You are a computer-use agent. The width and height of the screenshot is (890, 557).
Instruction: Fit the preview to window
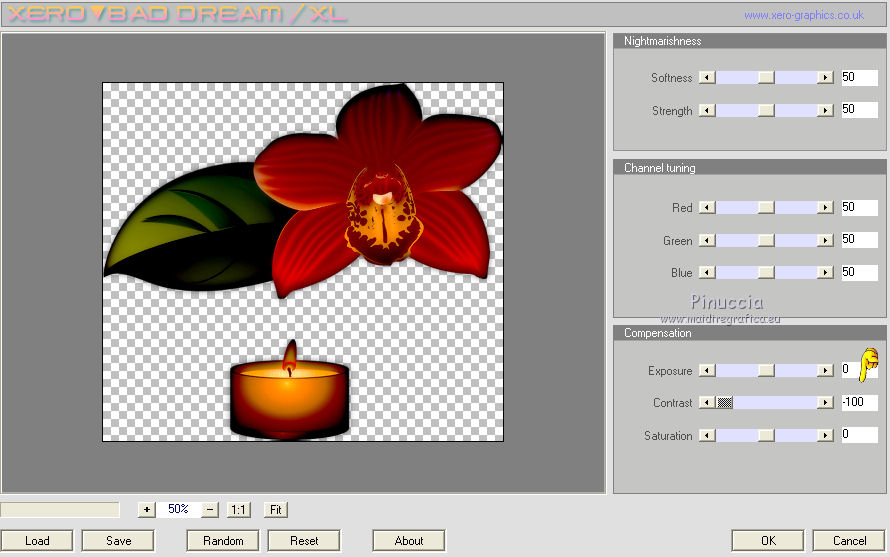[277, 509]
